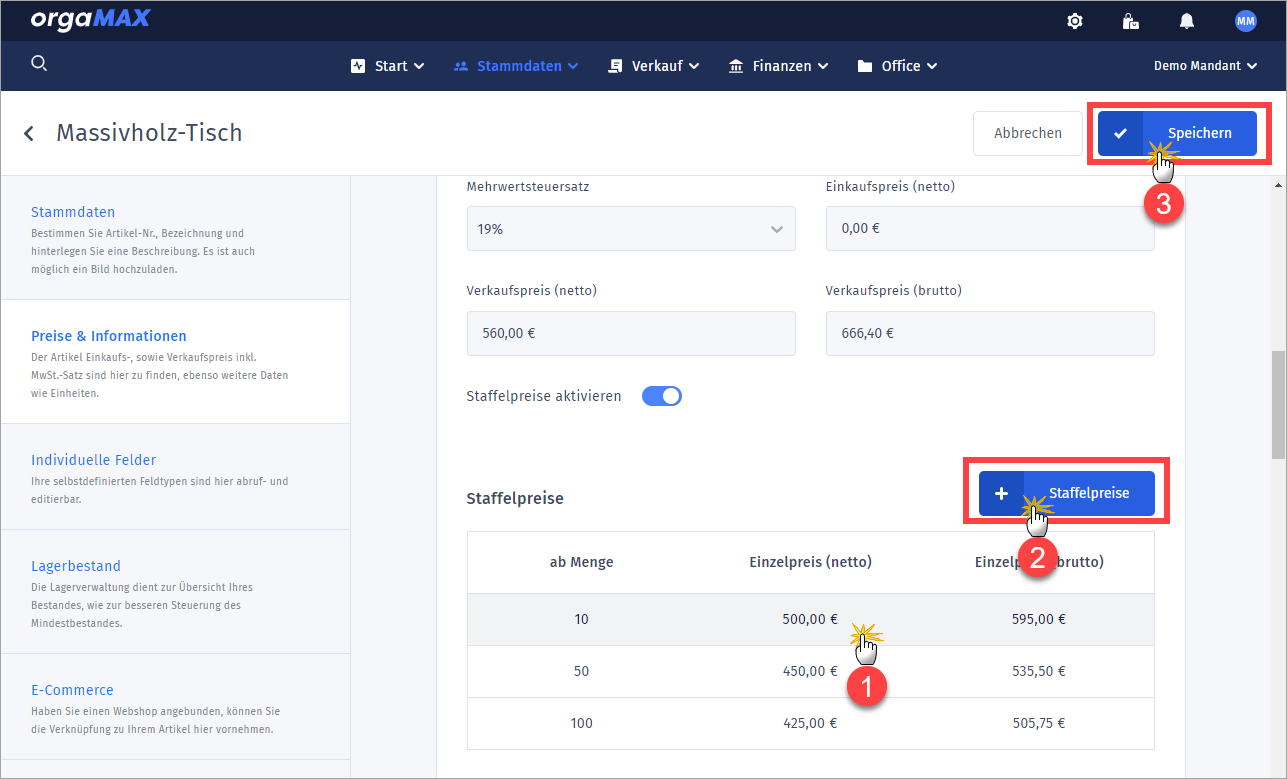Viewport: 1287px width, 779px height.
Task: Click the Abbrechen button
Action: coord(1028,133)
